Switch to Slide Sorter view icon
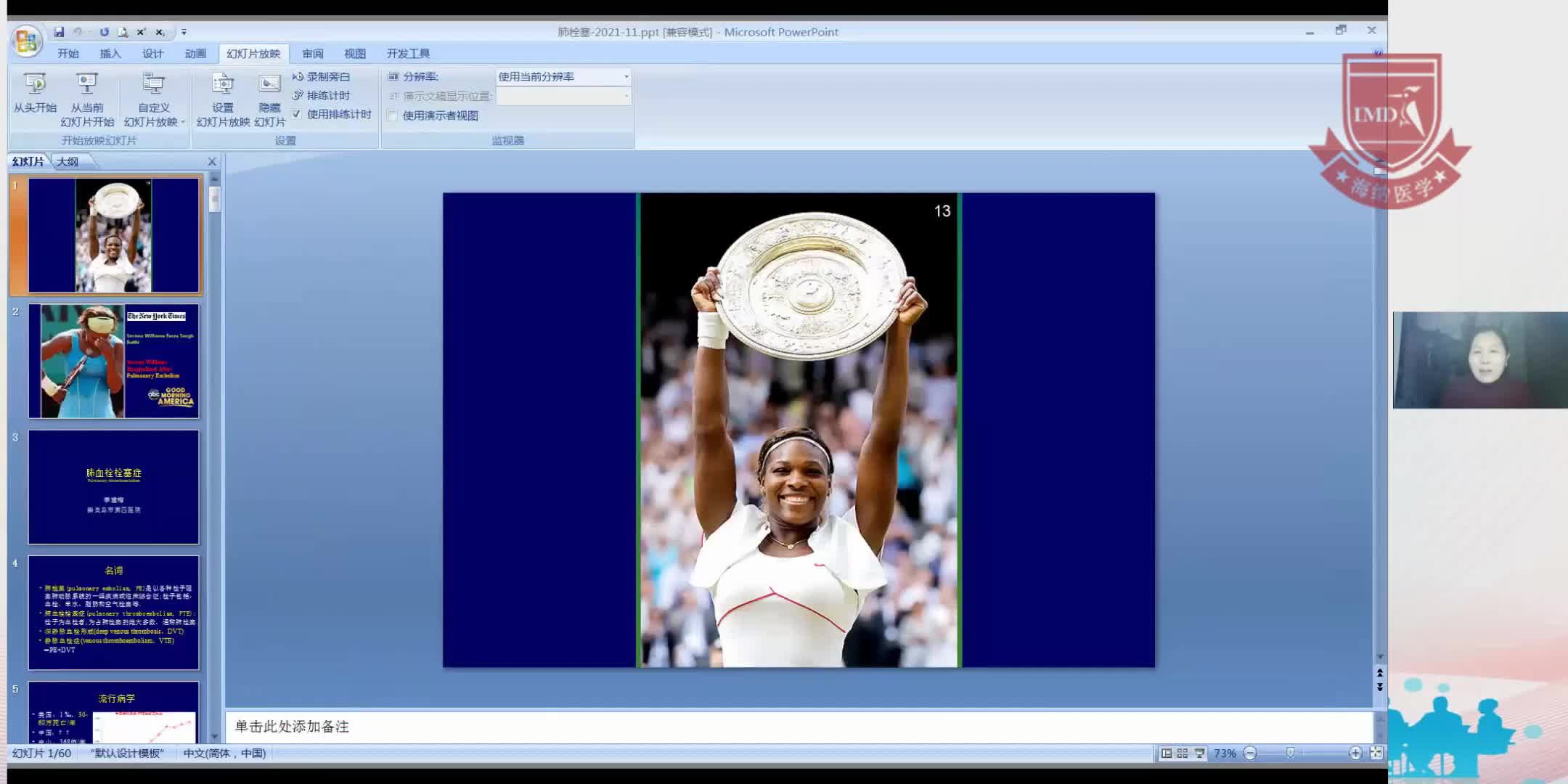 (x=1183, y=754)
